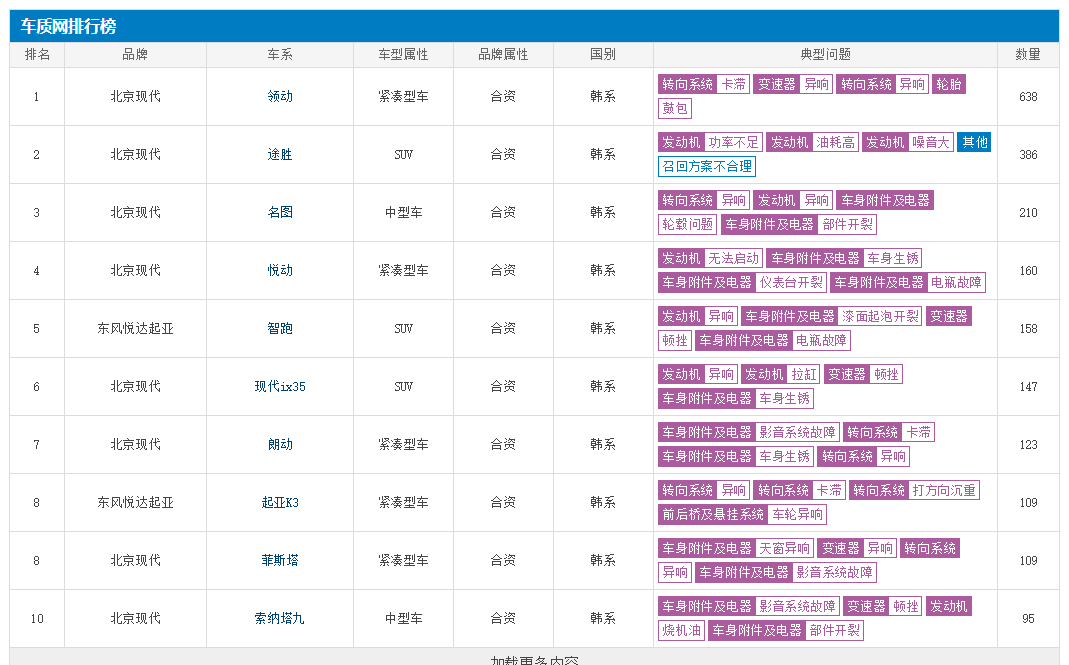Click 紧凑型车 in the 朗动 row
The image size is (1069, 665).
click(x=403, y=445)
